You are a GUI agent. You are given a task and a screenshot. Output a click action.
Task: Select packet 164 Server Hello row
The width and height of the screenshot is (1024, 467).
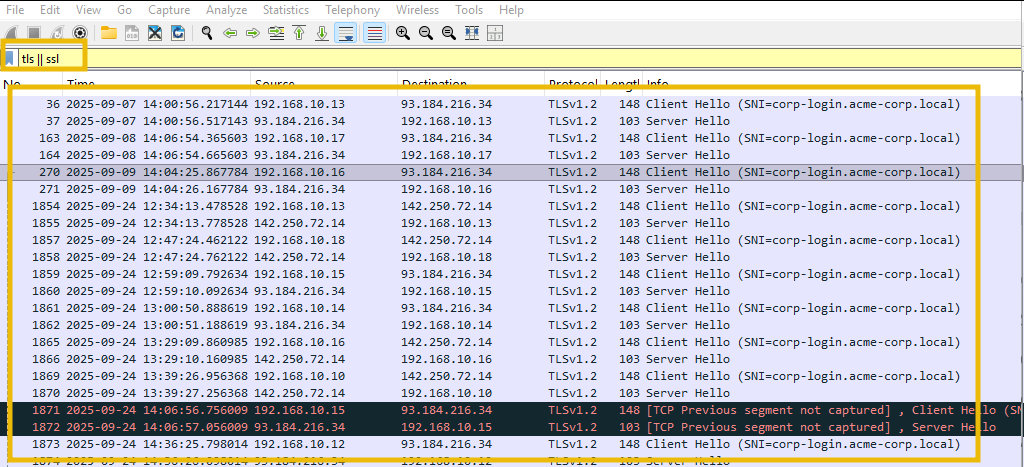tap(512, 155)
